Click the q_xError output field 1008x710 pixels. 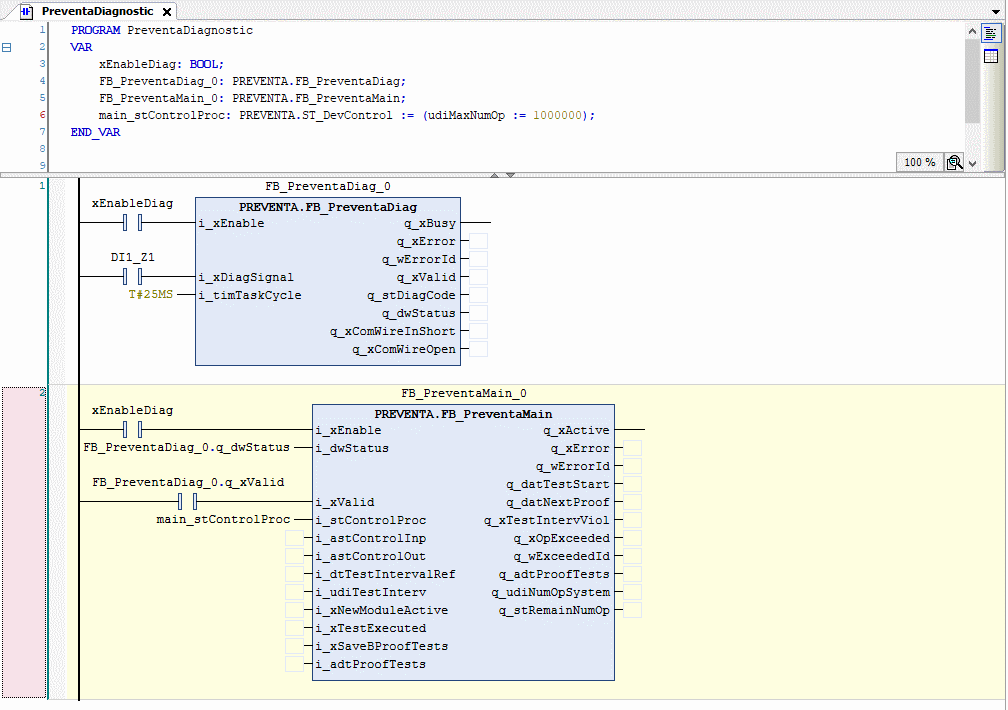click(479, 241)
